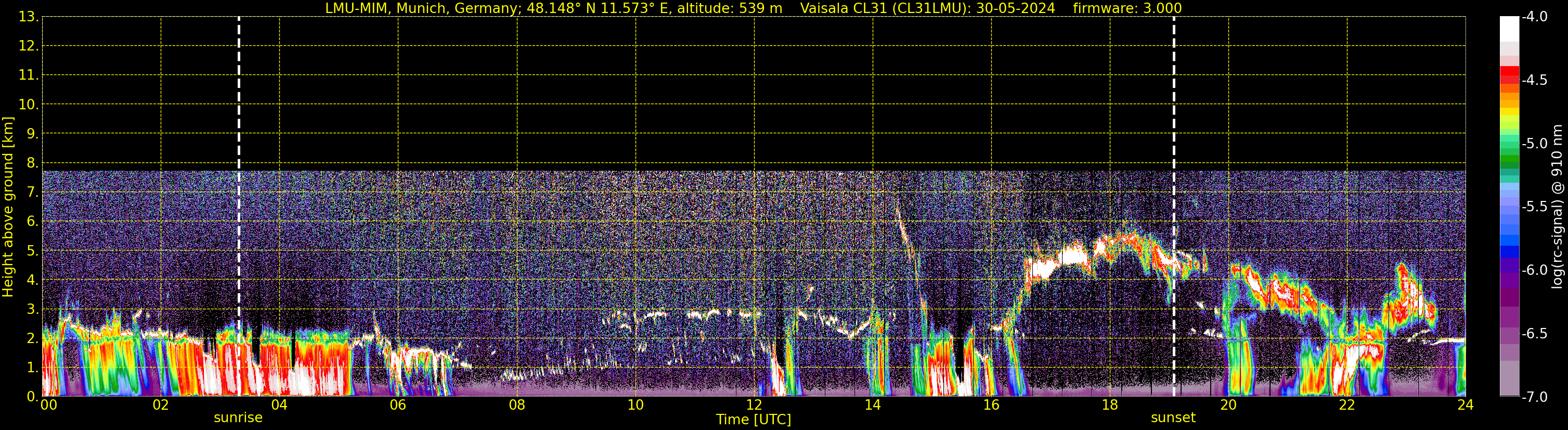Click the 8 km height tick label

(x=32, y=162)
